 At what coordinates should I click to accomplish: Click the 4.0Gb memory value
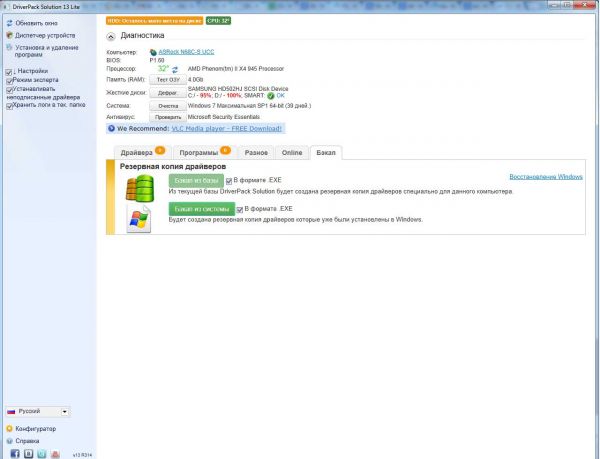[196, 80]
